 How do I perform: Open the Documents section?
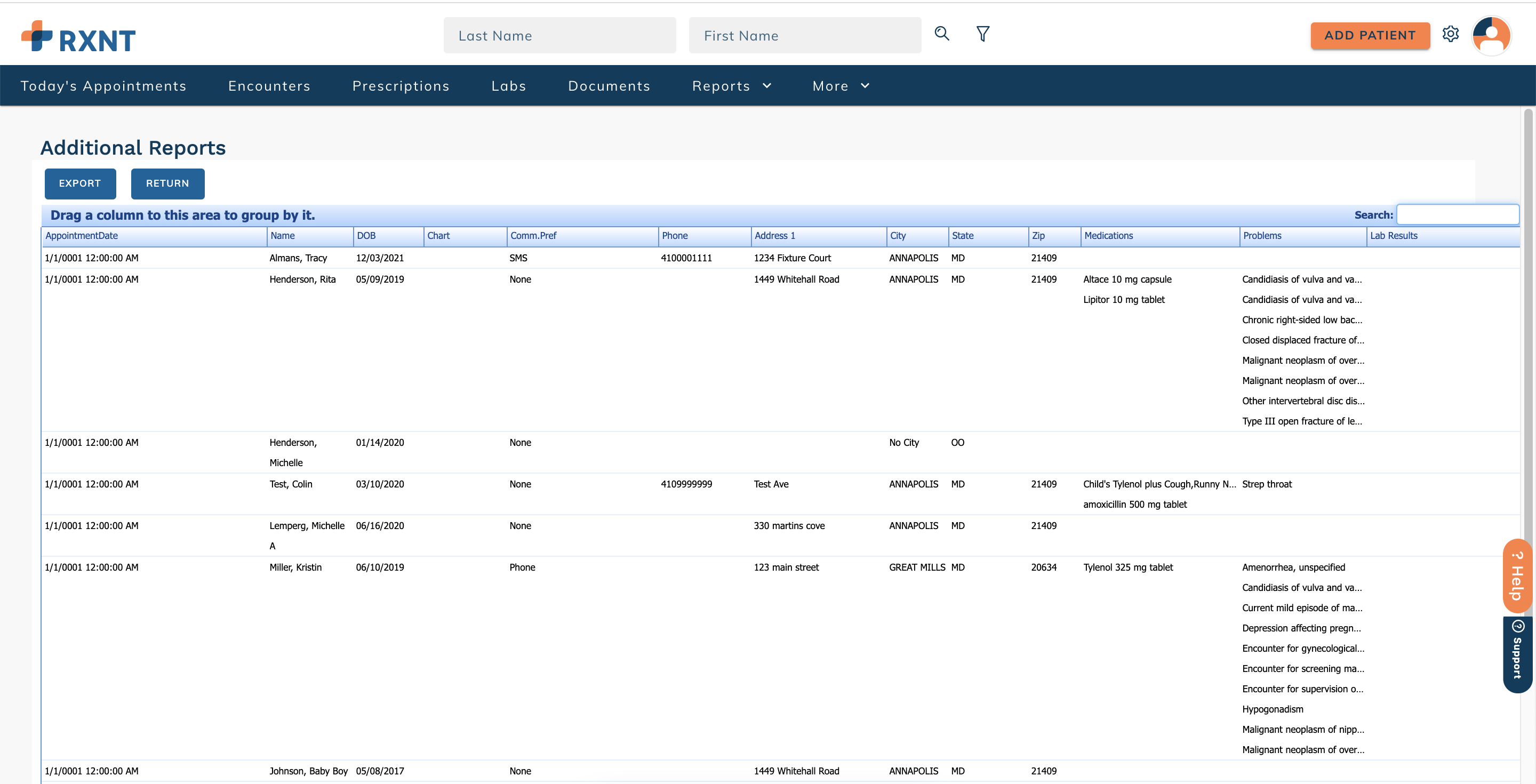pyautogui.click(x=610, y=85)
